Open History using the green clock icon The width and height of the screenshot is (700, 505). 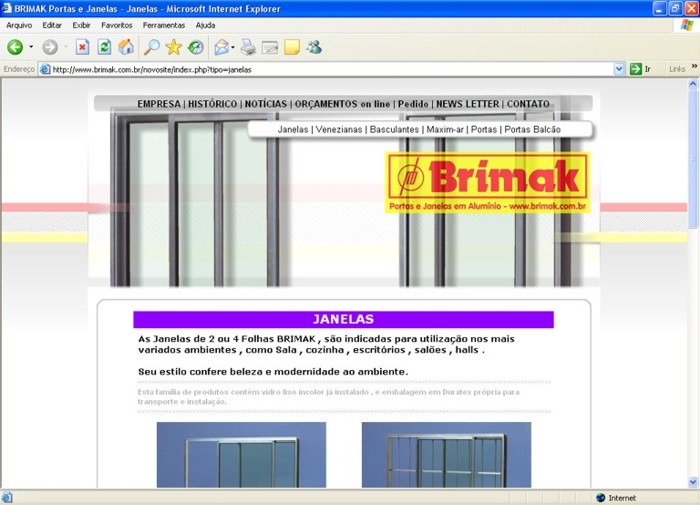(x=196, y=47)
